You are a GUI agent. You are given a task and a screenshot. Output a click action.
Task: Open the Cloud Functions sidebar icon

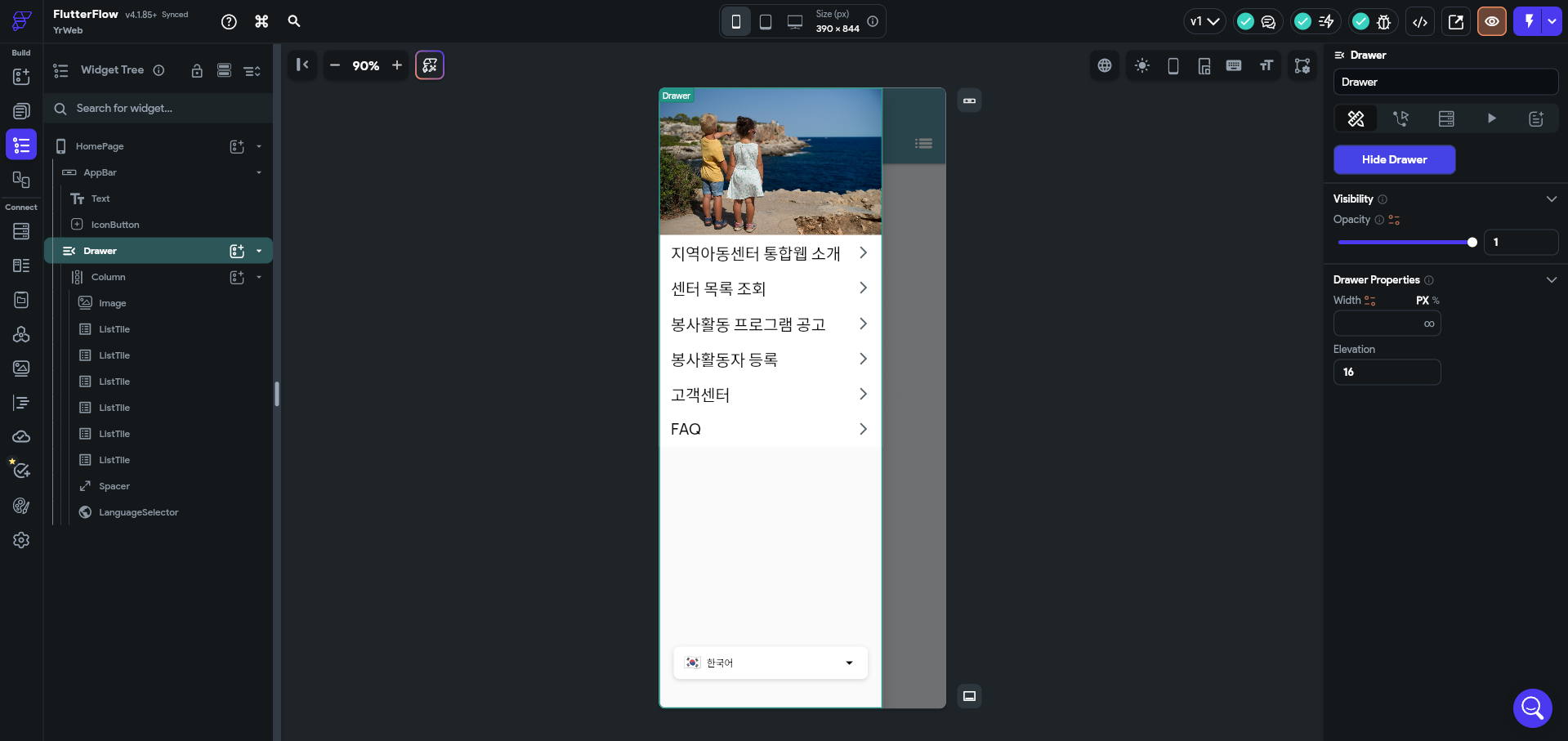[x=21, y=437]
